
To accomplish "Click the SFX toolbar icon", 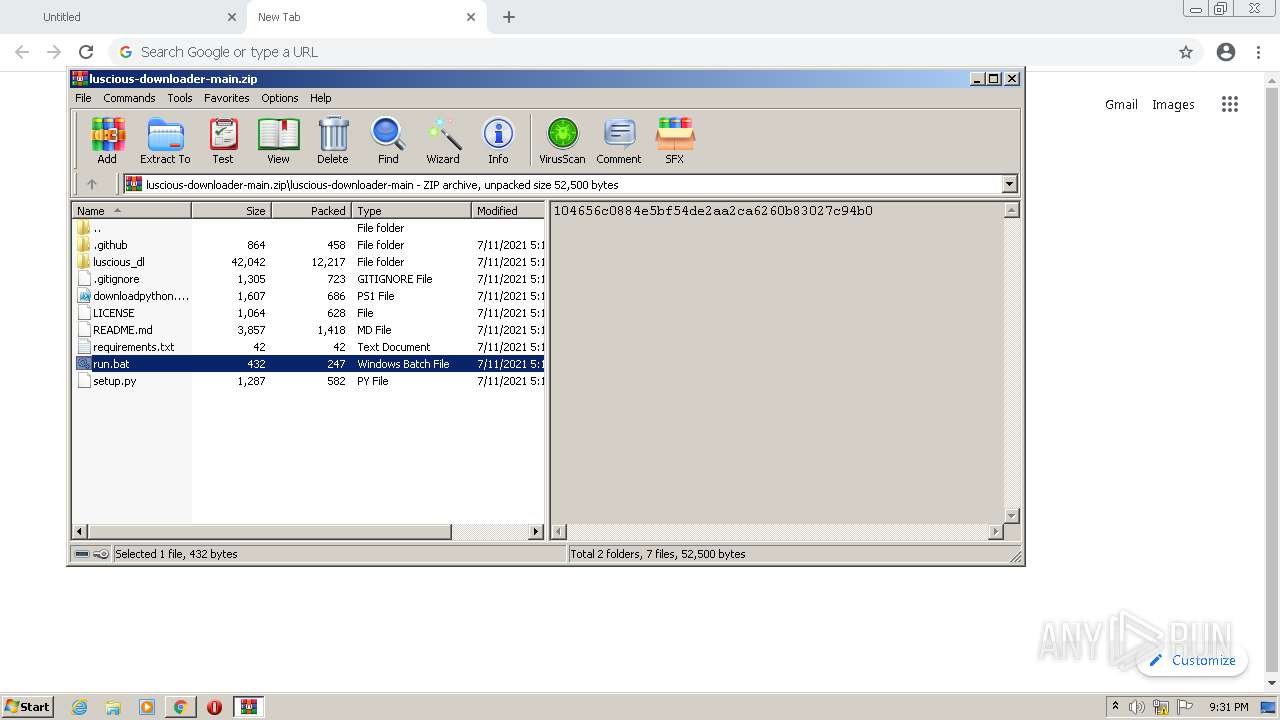I will coord(675,140).
